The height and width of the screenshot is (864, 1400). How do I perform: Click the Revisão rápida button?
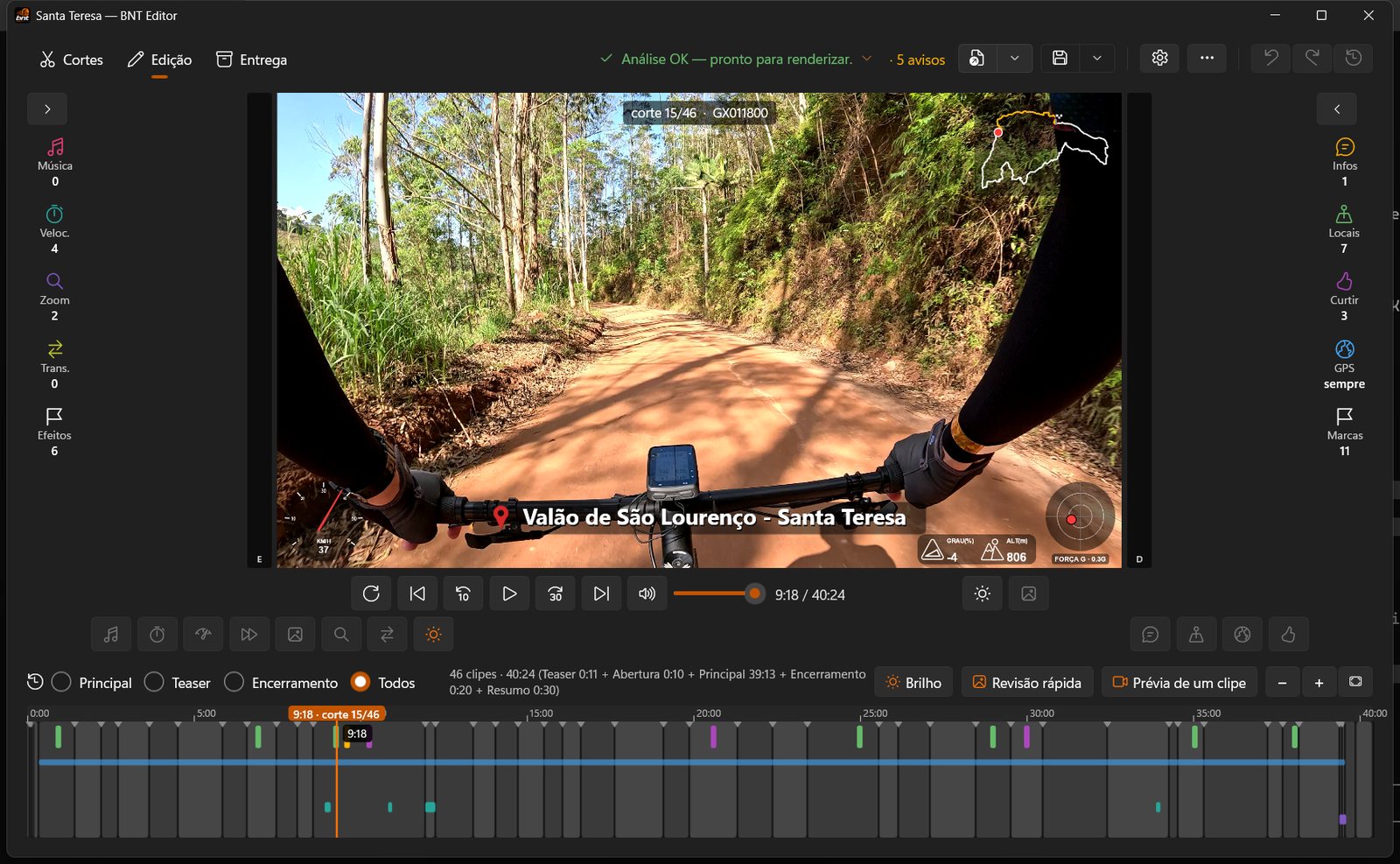point(1027,682)
